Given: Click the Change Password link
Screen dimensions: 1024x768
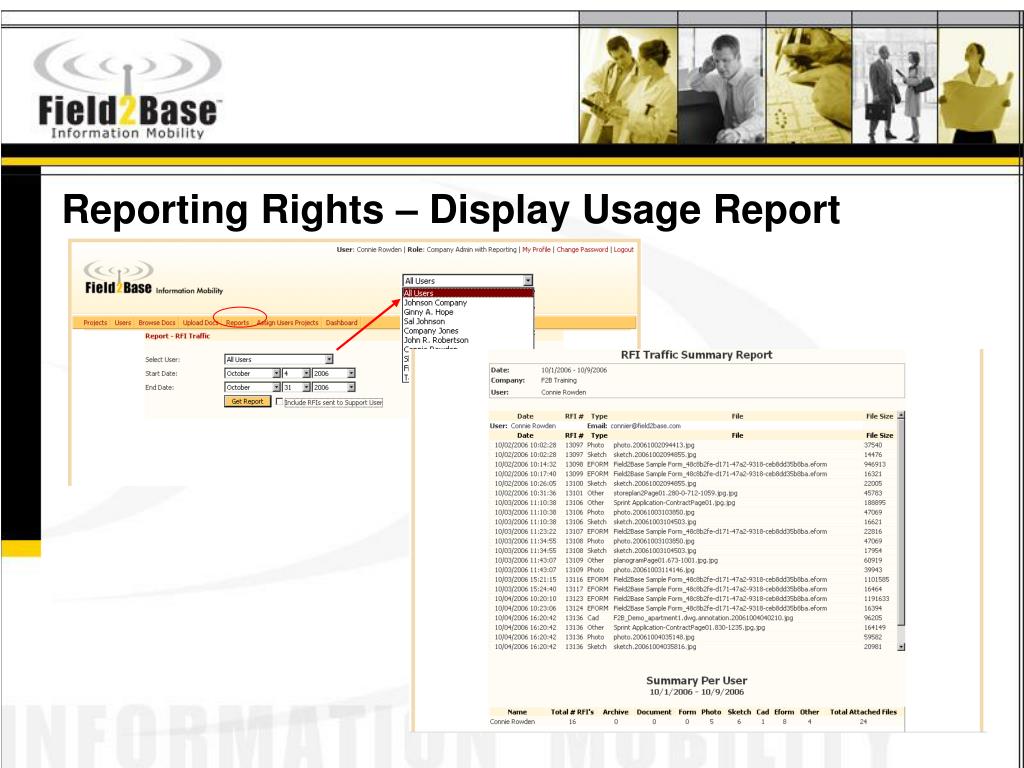Looking at the screenshot, I should point(582,249).
